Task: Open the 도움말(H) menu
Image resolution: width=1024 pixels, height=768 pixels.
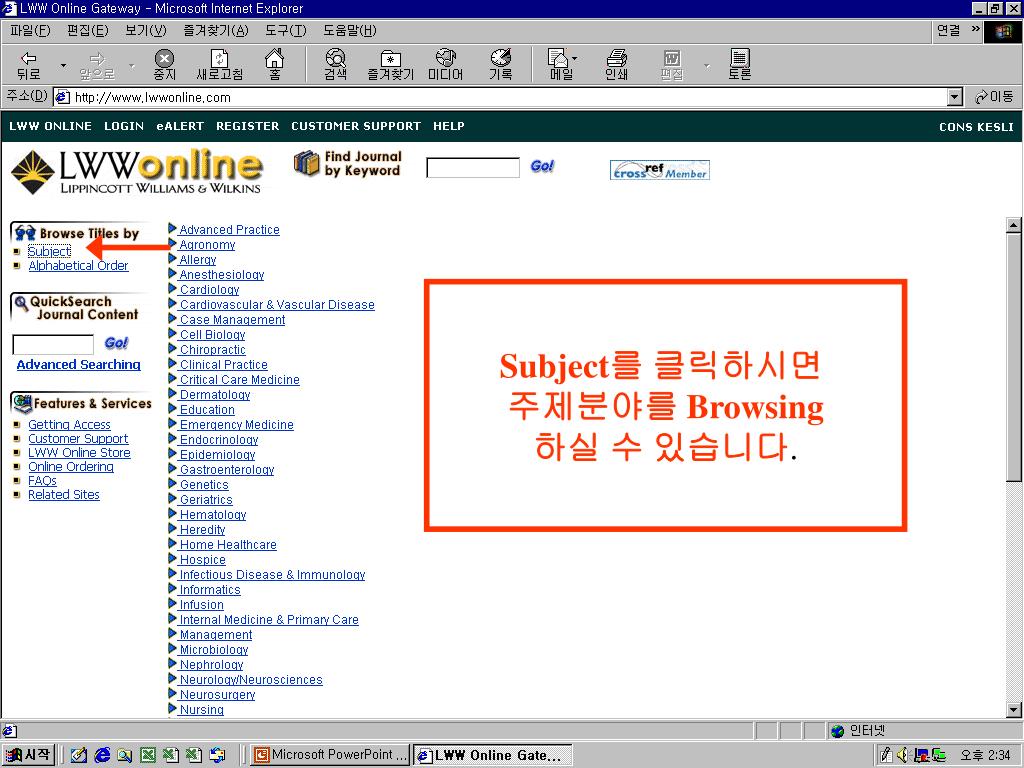Action: point(349,31)
